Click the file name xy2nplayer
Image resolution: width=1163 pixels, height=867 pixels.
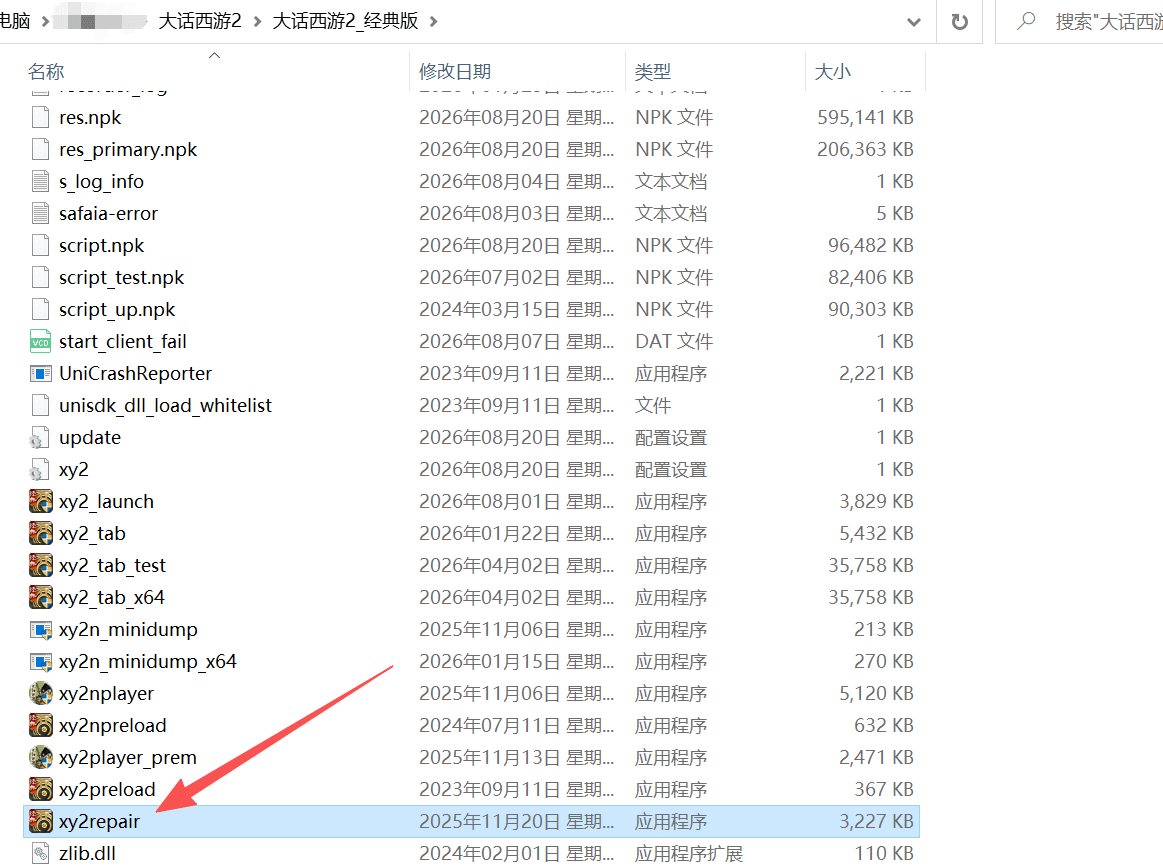pos(106,693)
